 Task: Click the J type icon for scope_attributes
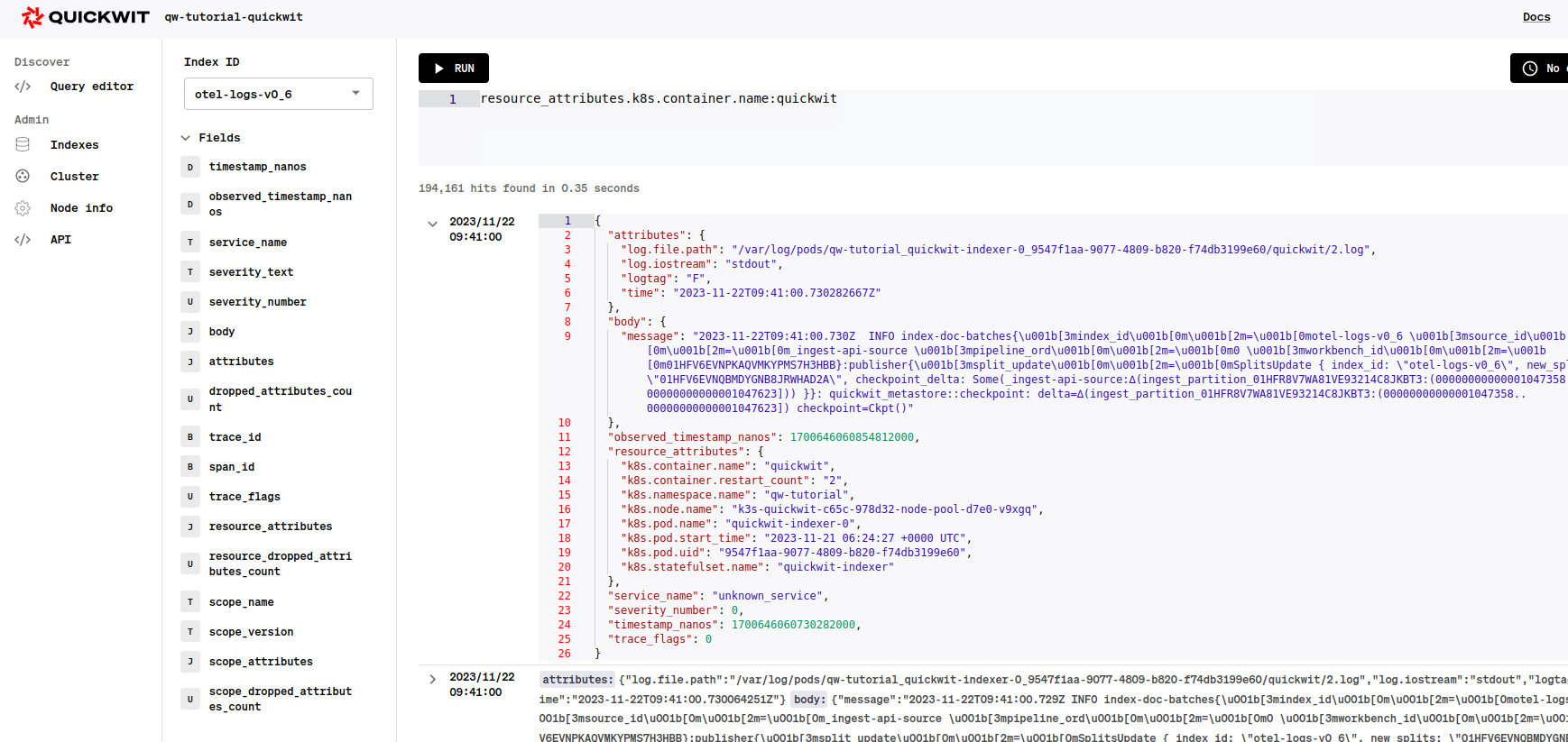point(190,662)
